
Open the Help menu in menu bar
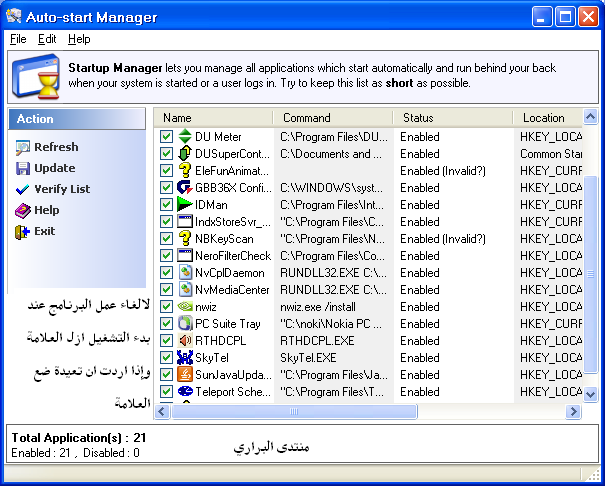pos(79,39)
